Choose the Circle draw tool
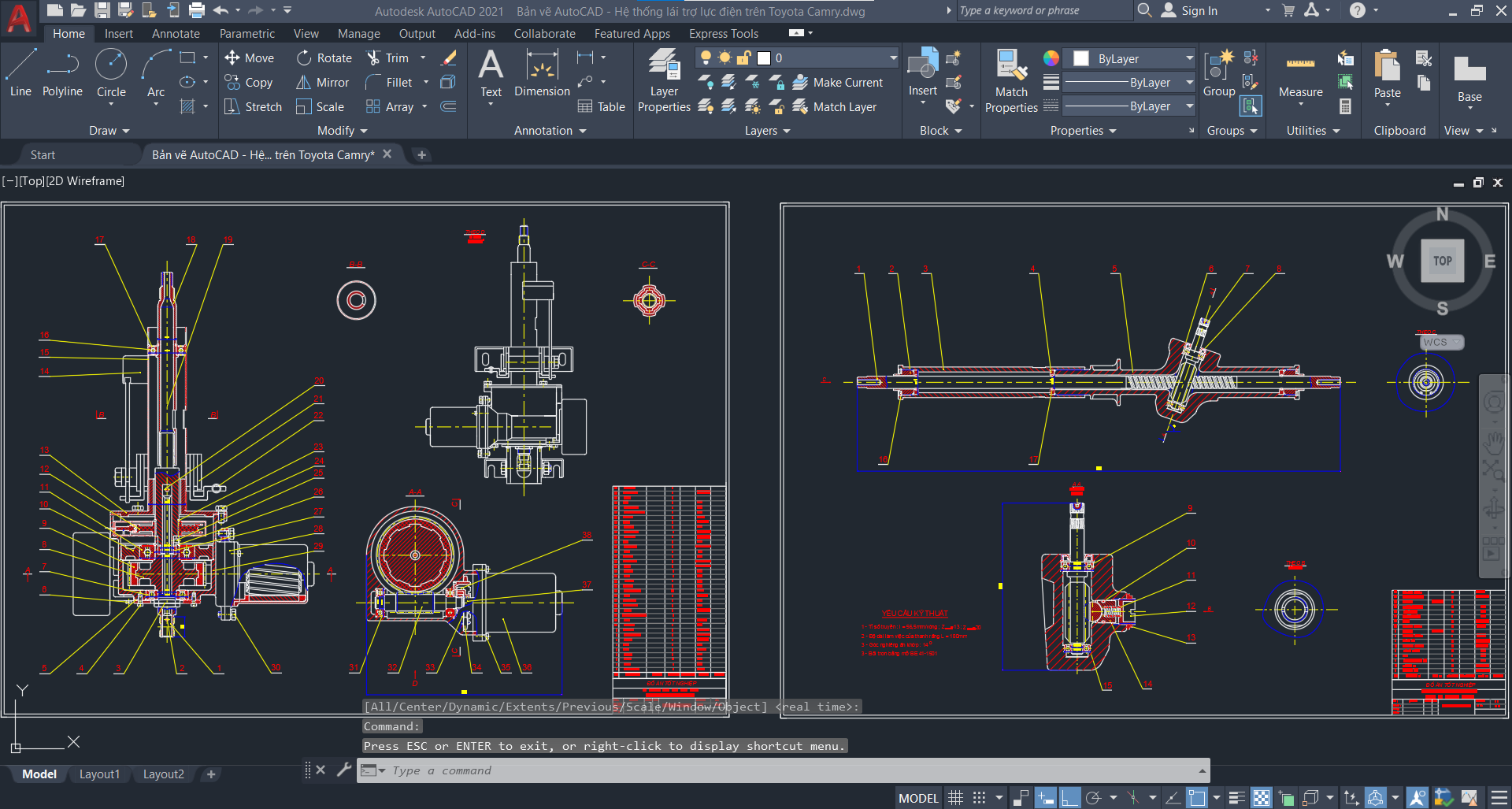The width and height of the screenshot is (1512, 809). coord(111,72)
